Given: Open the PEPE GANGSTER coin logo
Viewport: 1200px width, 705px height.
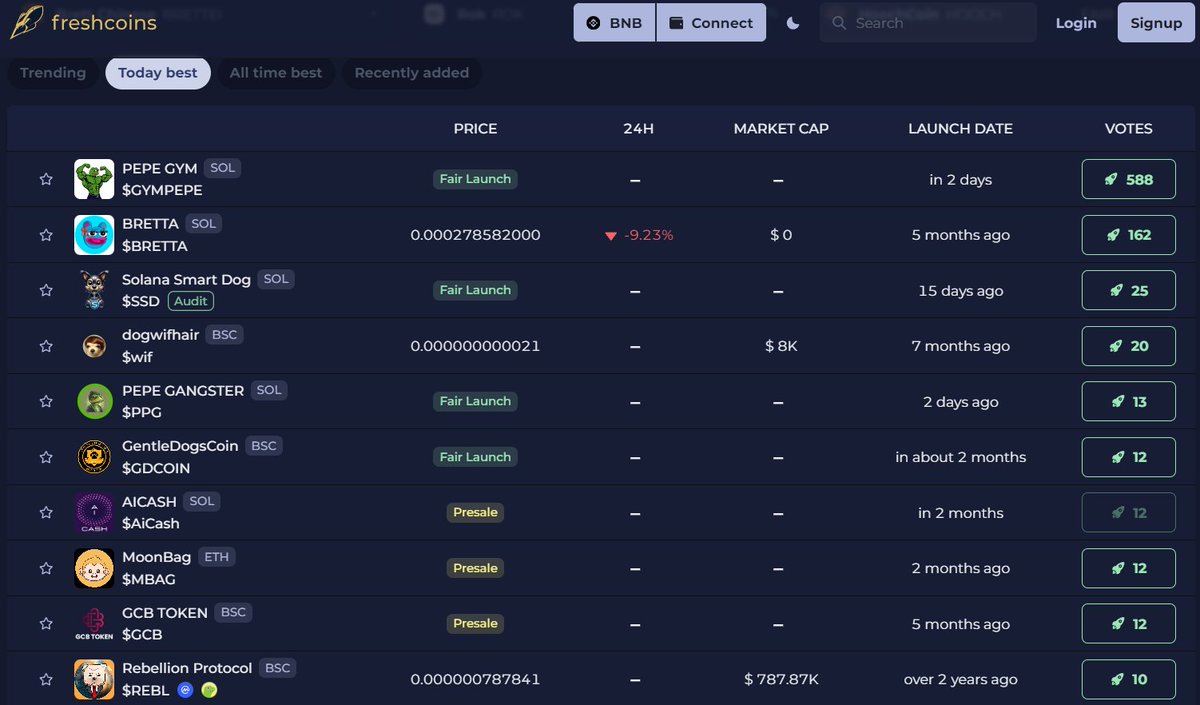Looking at the screenshot, I should tap(94, 402).
